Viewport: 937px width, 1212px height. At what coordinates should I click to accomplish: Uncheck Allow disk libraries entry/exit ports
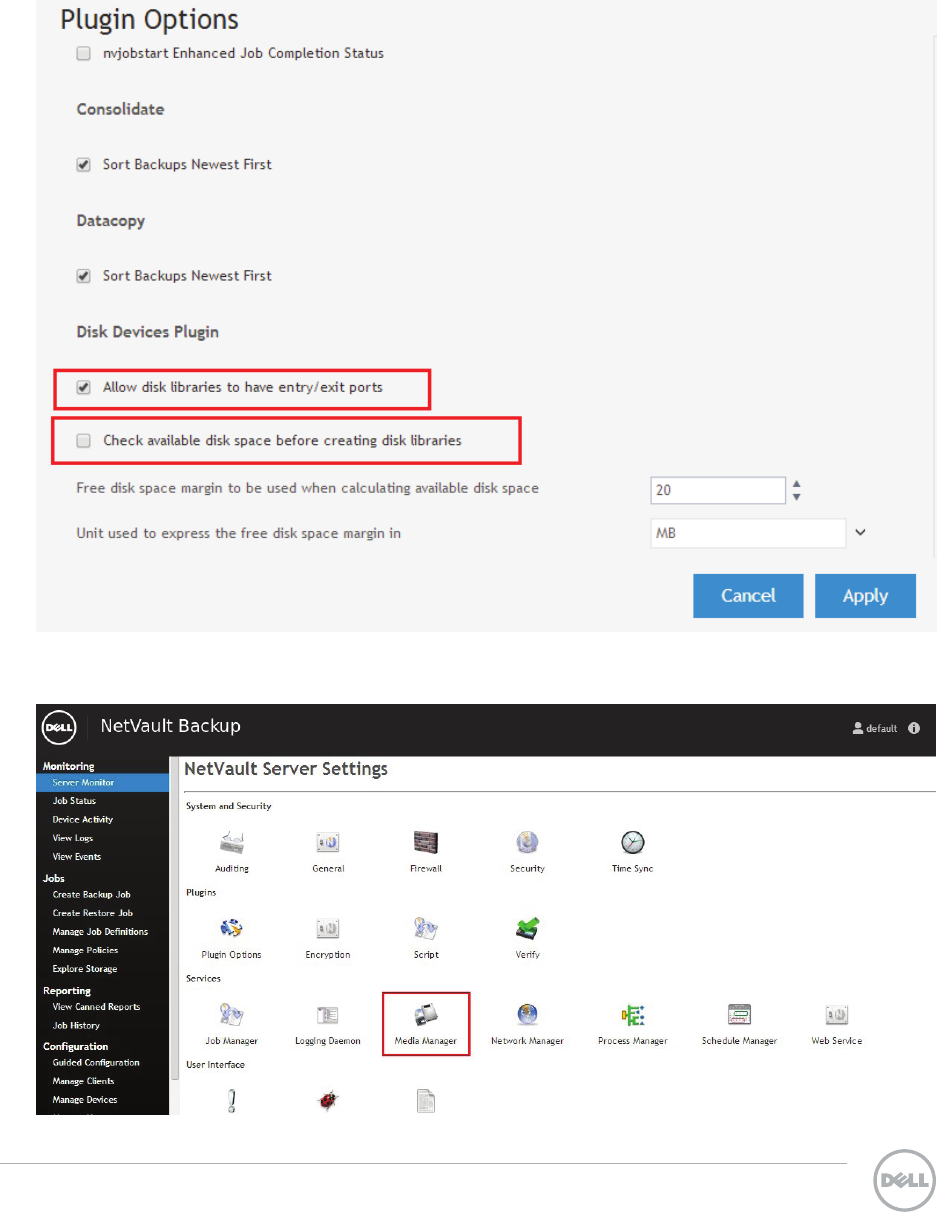click(84, 386)
